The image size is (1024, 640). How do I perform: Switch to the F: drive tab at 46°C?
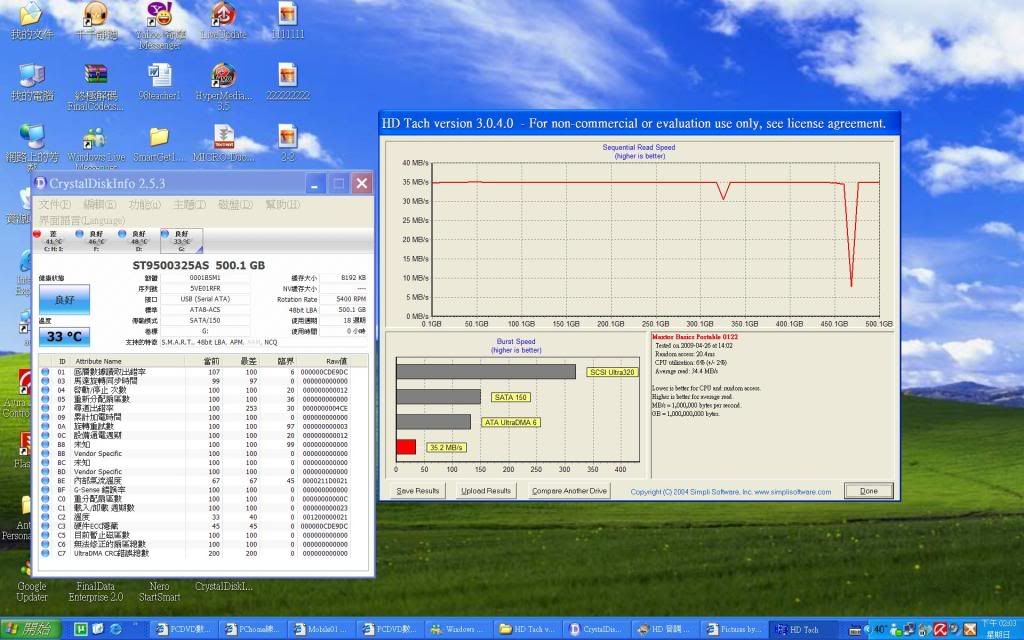click(95, 241)
